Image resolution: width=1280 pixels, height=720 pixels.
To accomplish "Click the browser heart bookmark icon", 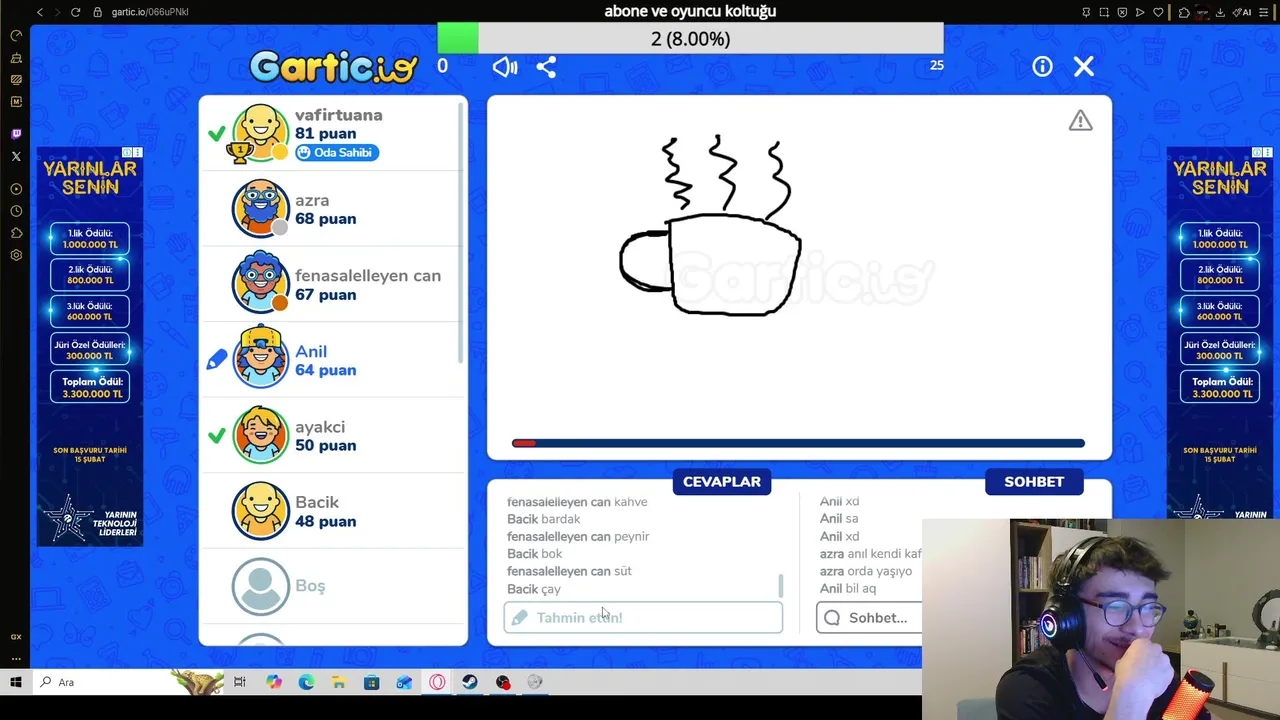I will (1159, 12).
